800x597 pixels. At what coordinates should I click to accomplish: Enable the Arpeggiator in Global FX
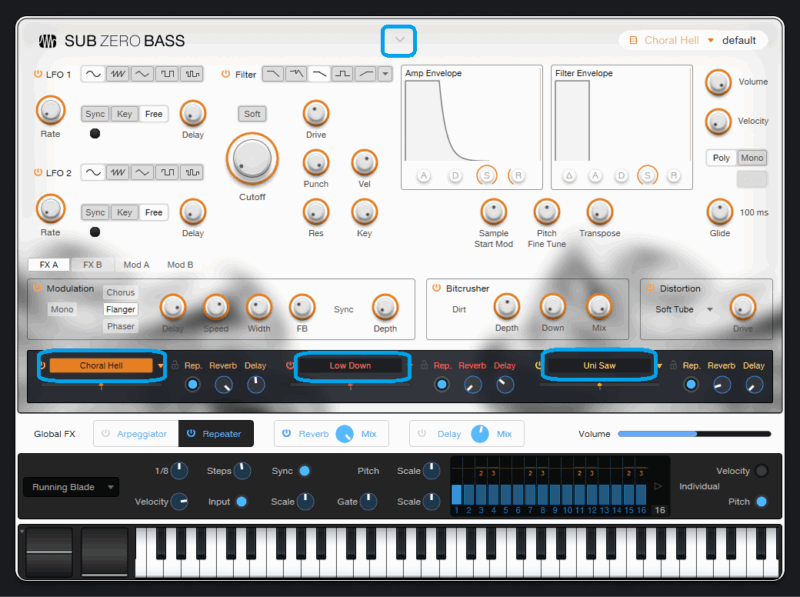pyautogui.click(x=136, y=434)
